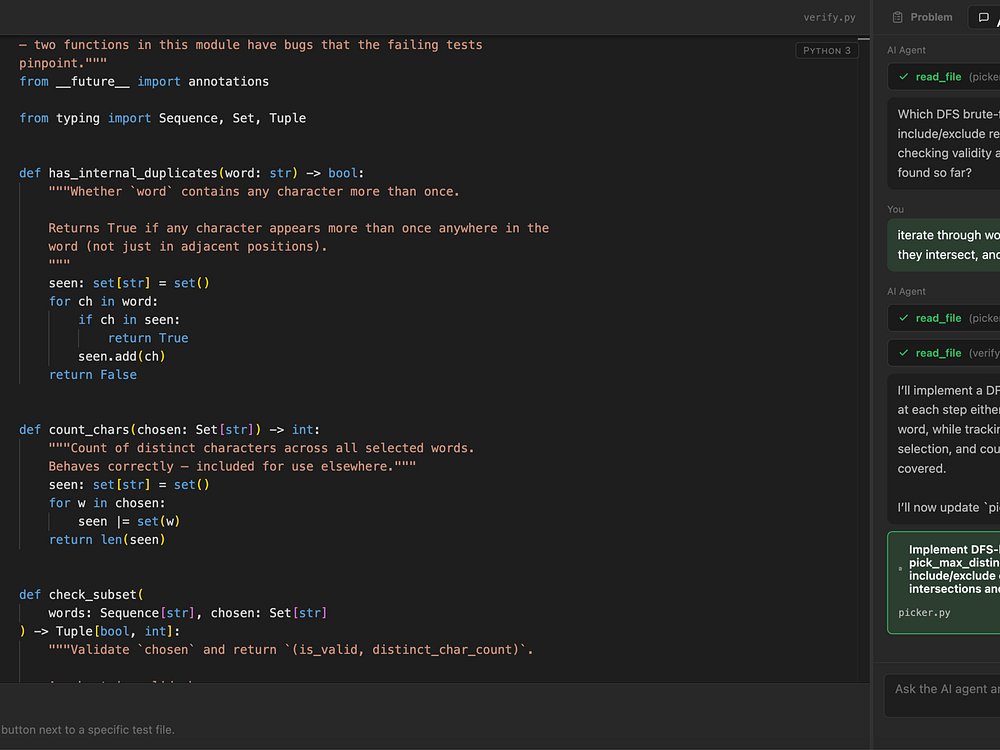Click the 'Validate `chosen` and return' docstring line

(x=291, y=650)
